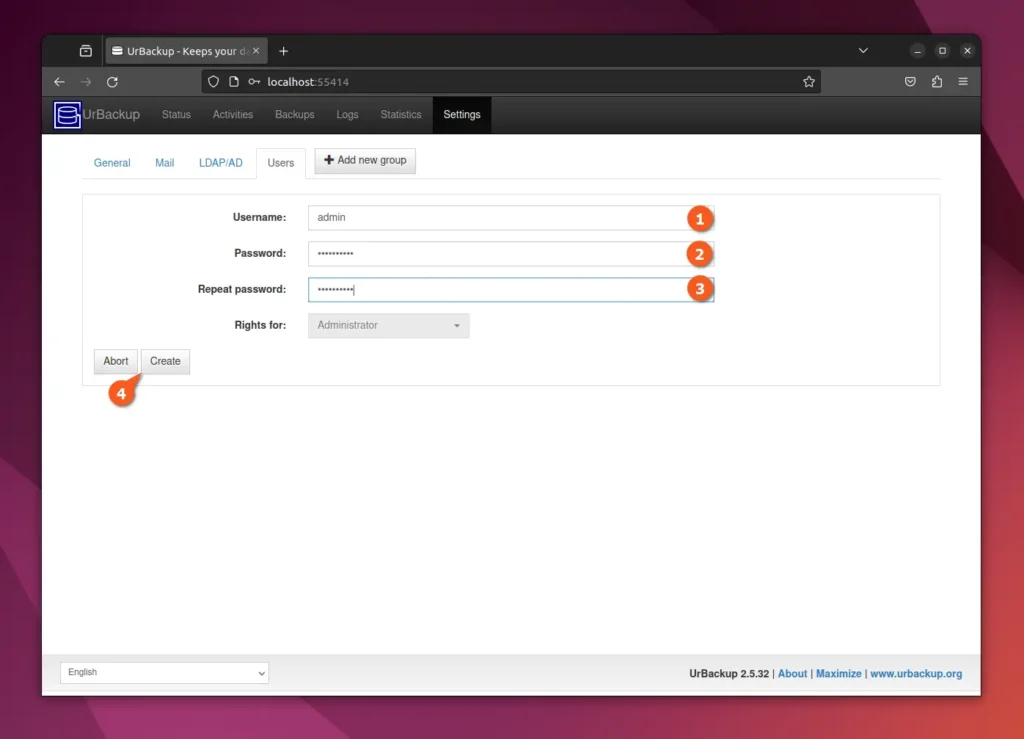Image resolution: width=1024 pixels, height=739 pixels.
Task: Open a new browser tab with plus icon
Action: 283,50
